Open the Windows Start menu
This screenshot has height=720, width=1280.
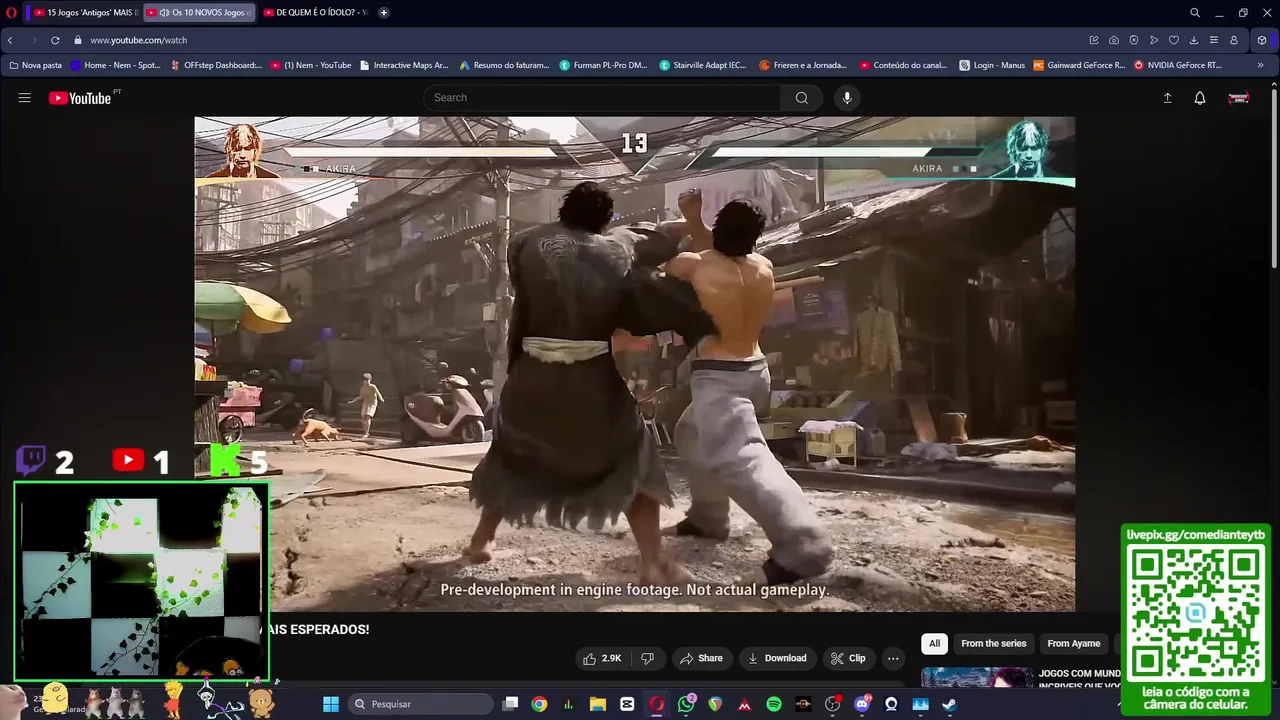331,704
